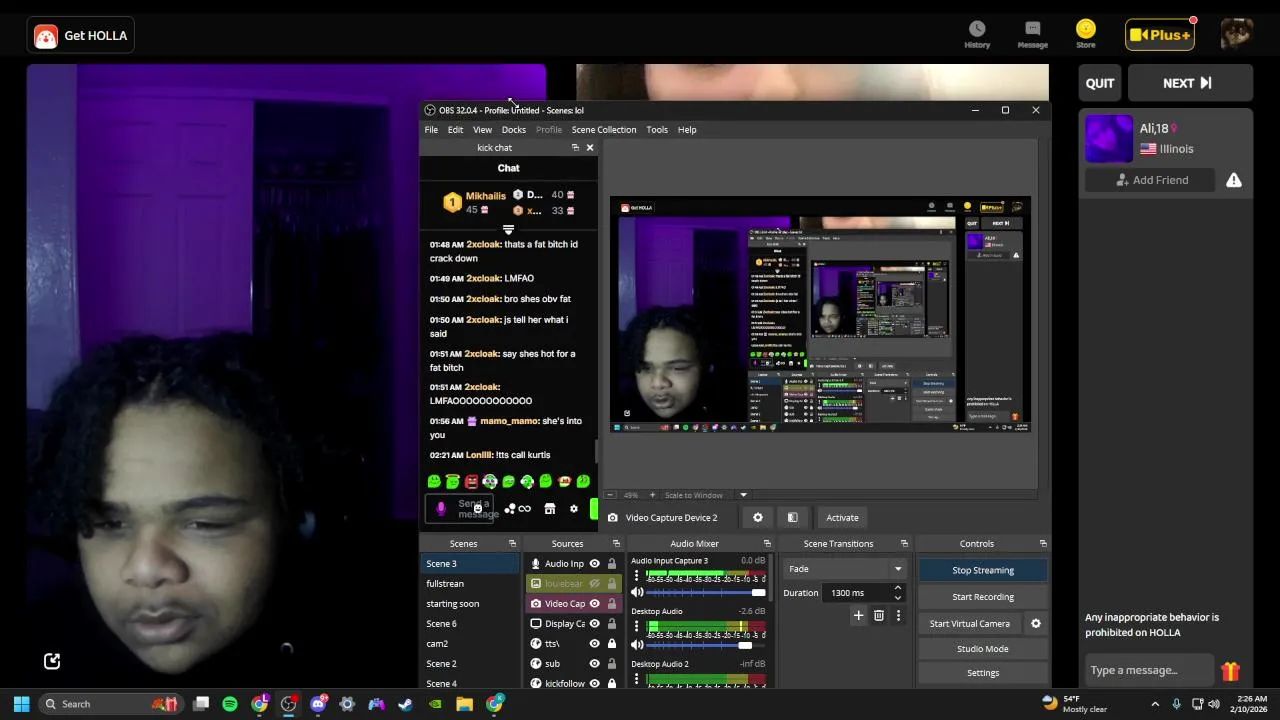This screenshot has height=720, width=1280.
Task: Open the OBS Tools menu
Action: pyautogui.click(x=657, y=130)
